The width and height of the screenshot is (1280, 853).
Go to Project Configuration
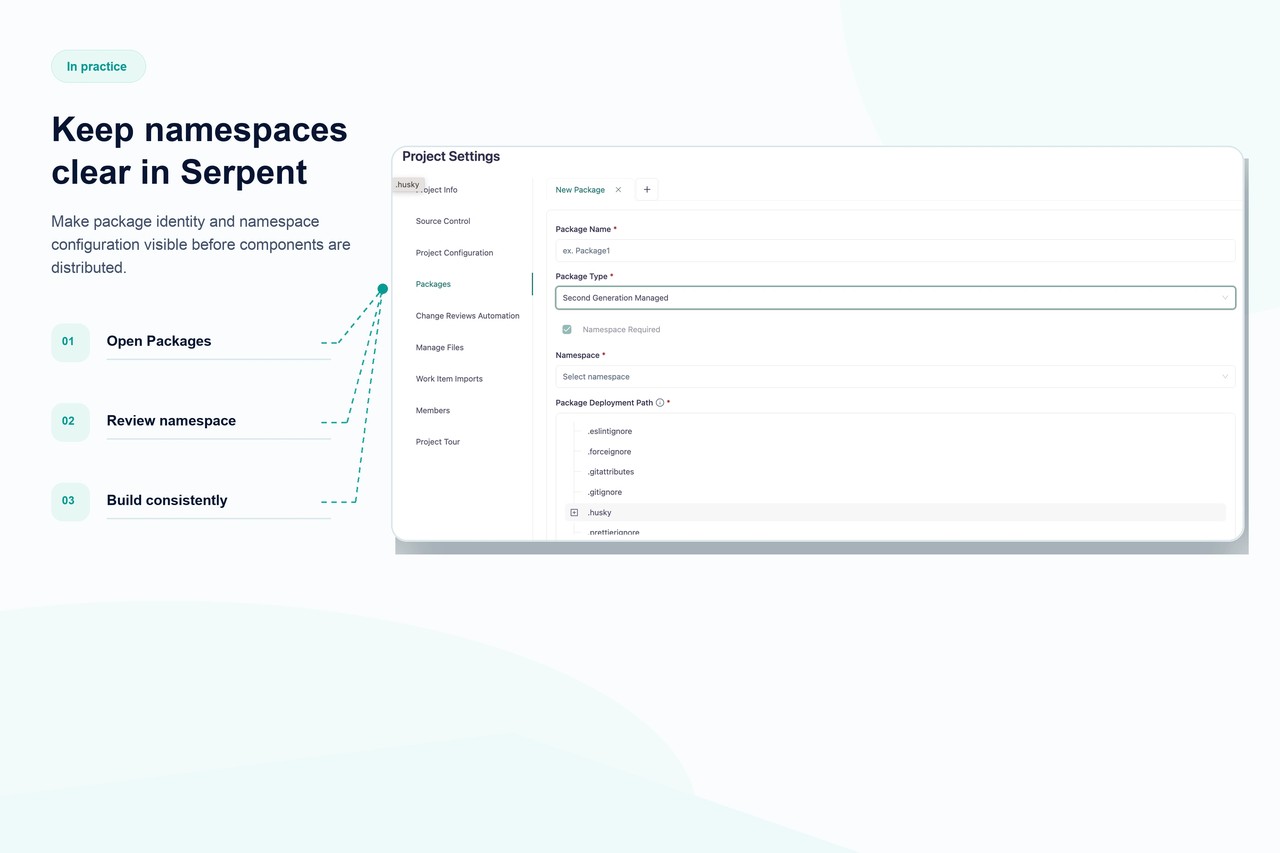coord(454,253)
